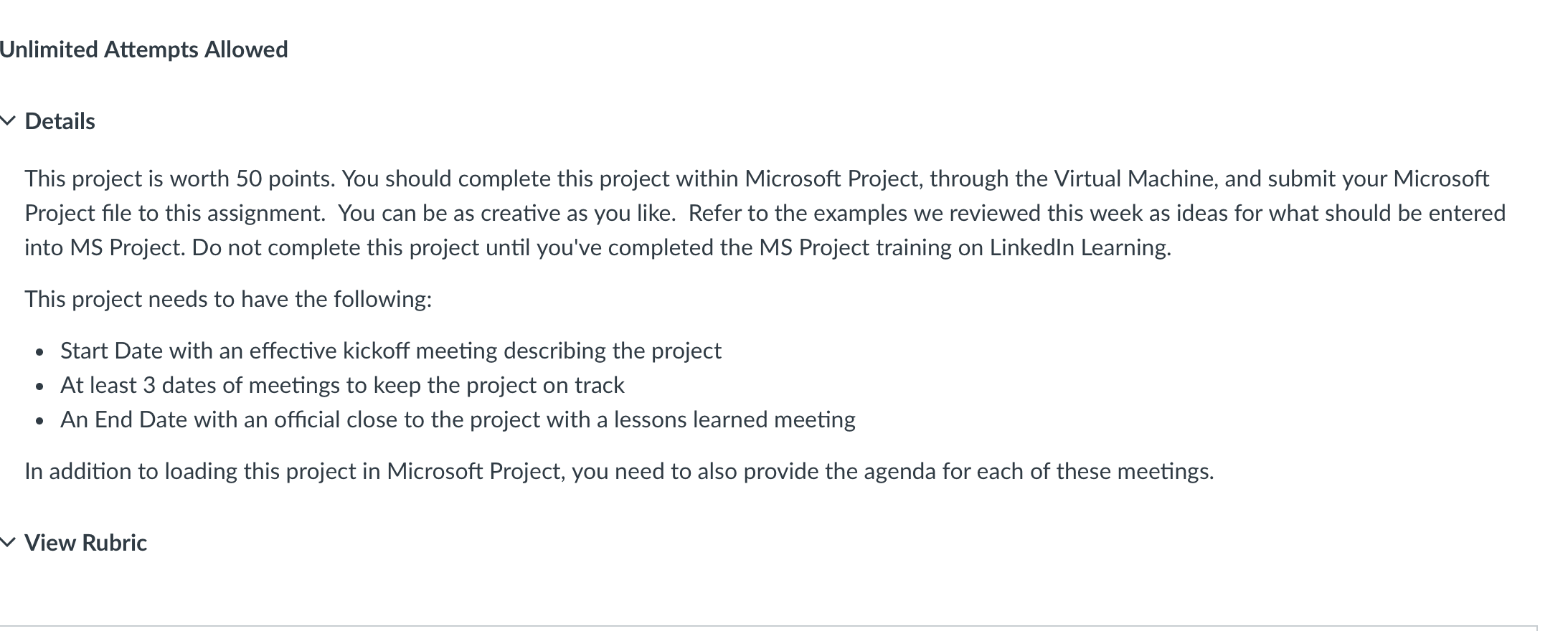Click the Unlimited Attempts Allowed text
This screenshot has width=1568, height=631.
(x=143, y=49)
